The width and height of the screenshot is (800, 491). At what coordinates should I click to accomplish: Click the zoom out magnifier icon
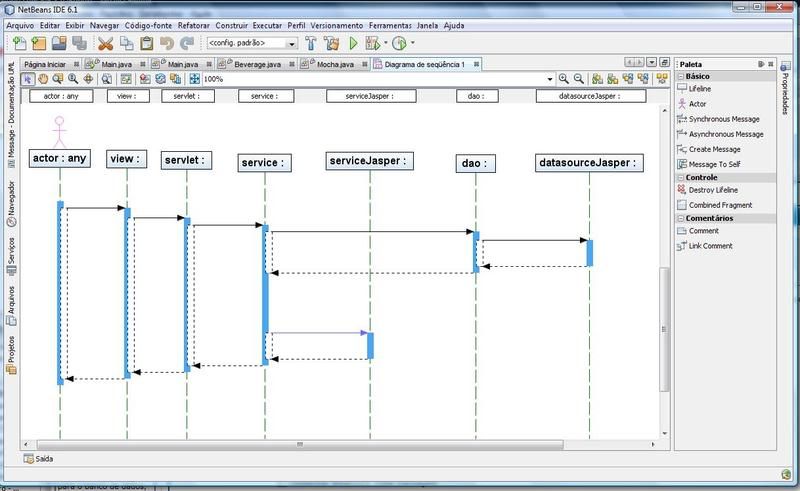click(579, 79)
